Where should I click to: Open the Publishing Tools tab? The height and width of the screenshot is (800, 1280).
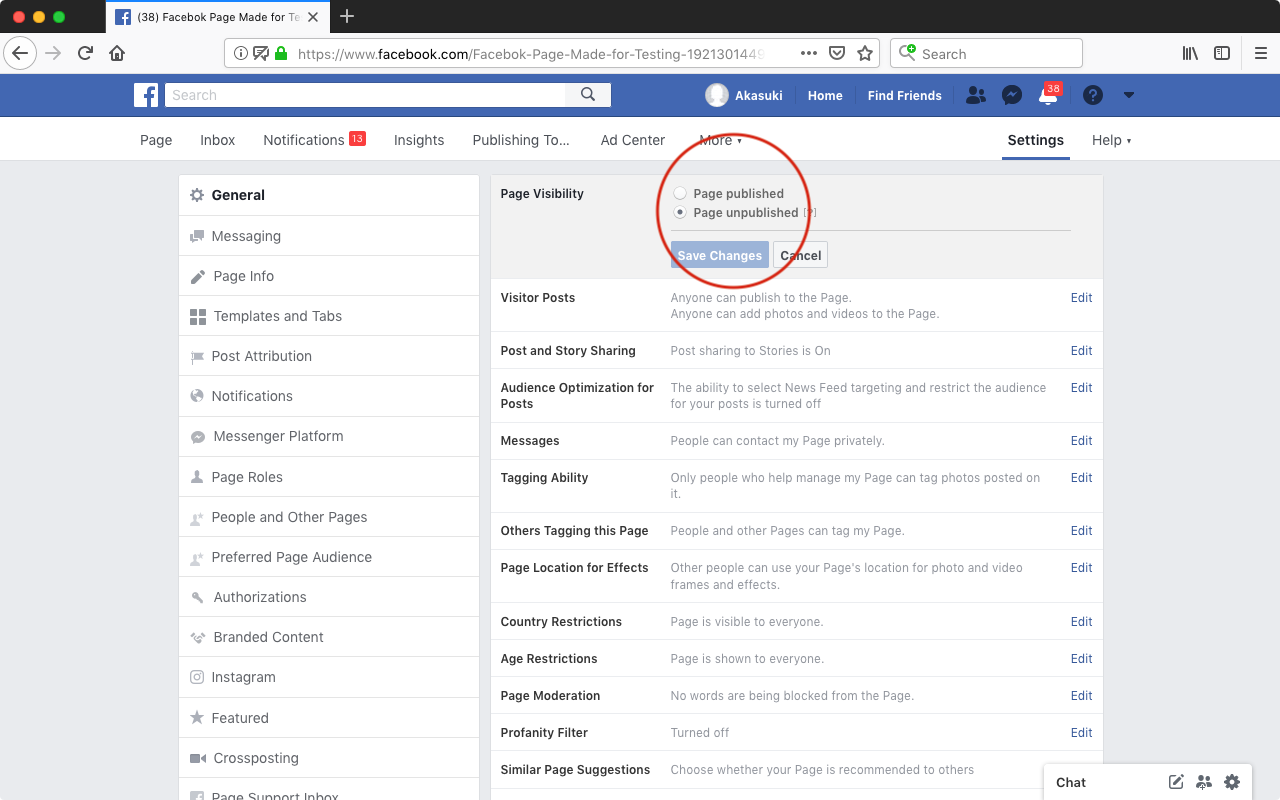point(521,140)
